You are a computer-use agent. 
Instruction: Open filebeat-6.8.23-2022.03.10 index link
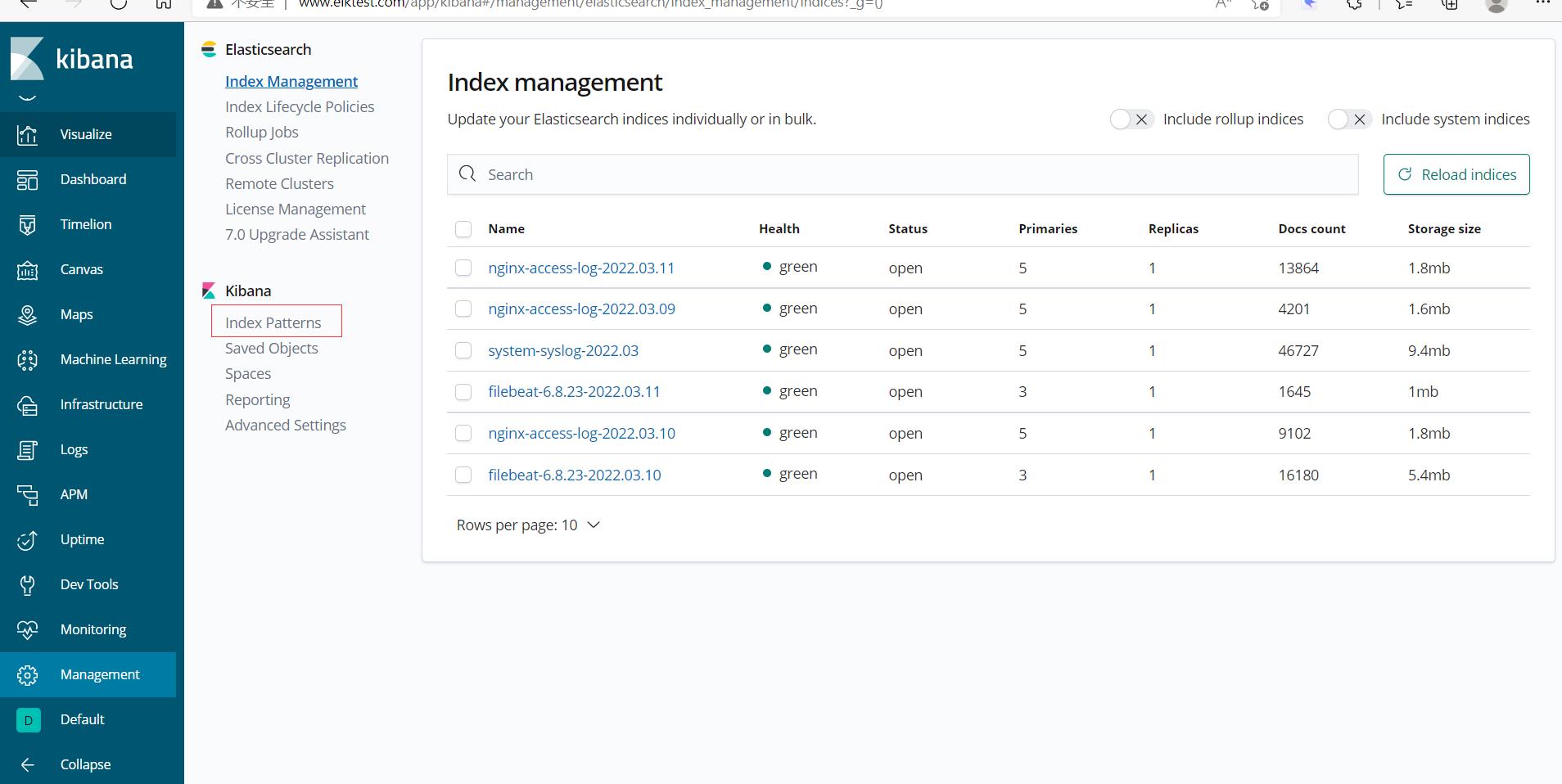[x=575, y=475]
